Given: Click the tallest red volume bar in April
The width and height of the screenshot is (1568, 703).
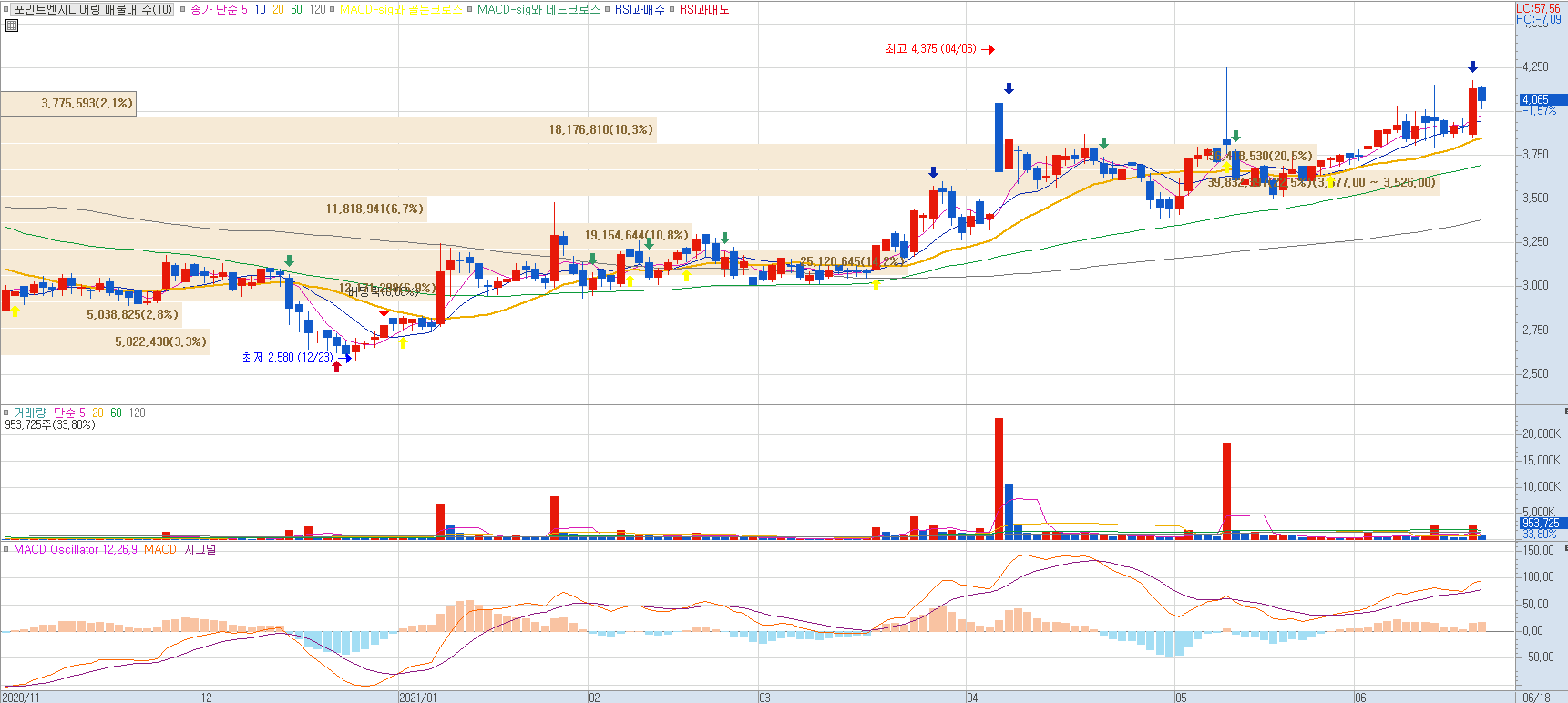Looking at the screenshot, I should [999, 478].
